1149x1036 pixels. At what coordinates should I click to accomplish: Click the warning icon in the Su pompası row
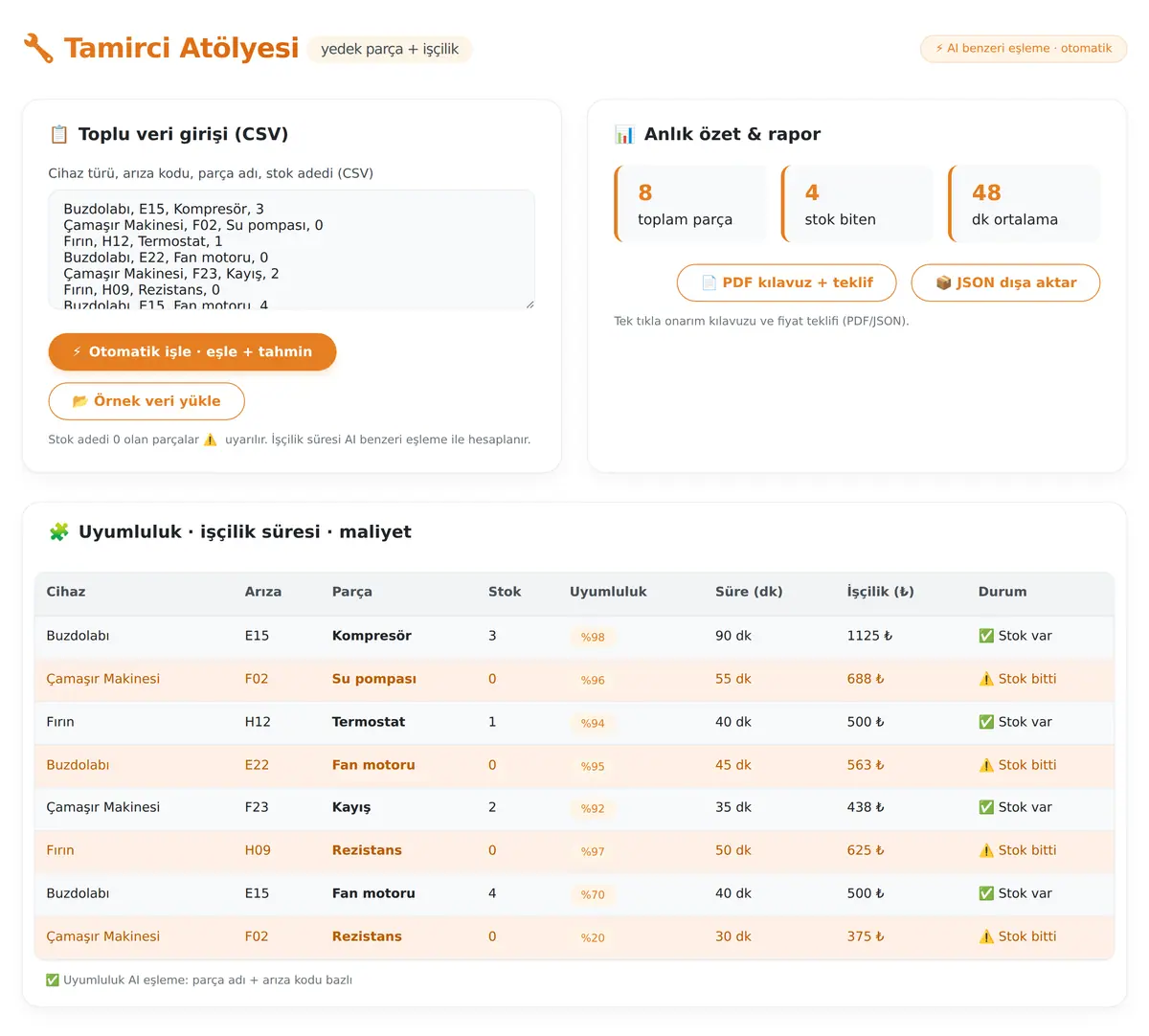click(986, 679)
